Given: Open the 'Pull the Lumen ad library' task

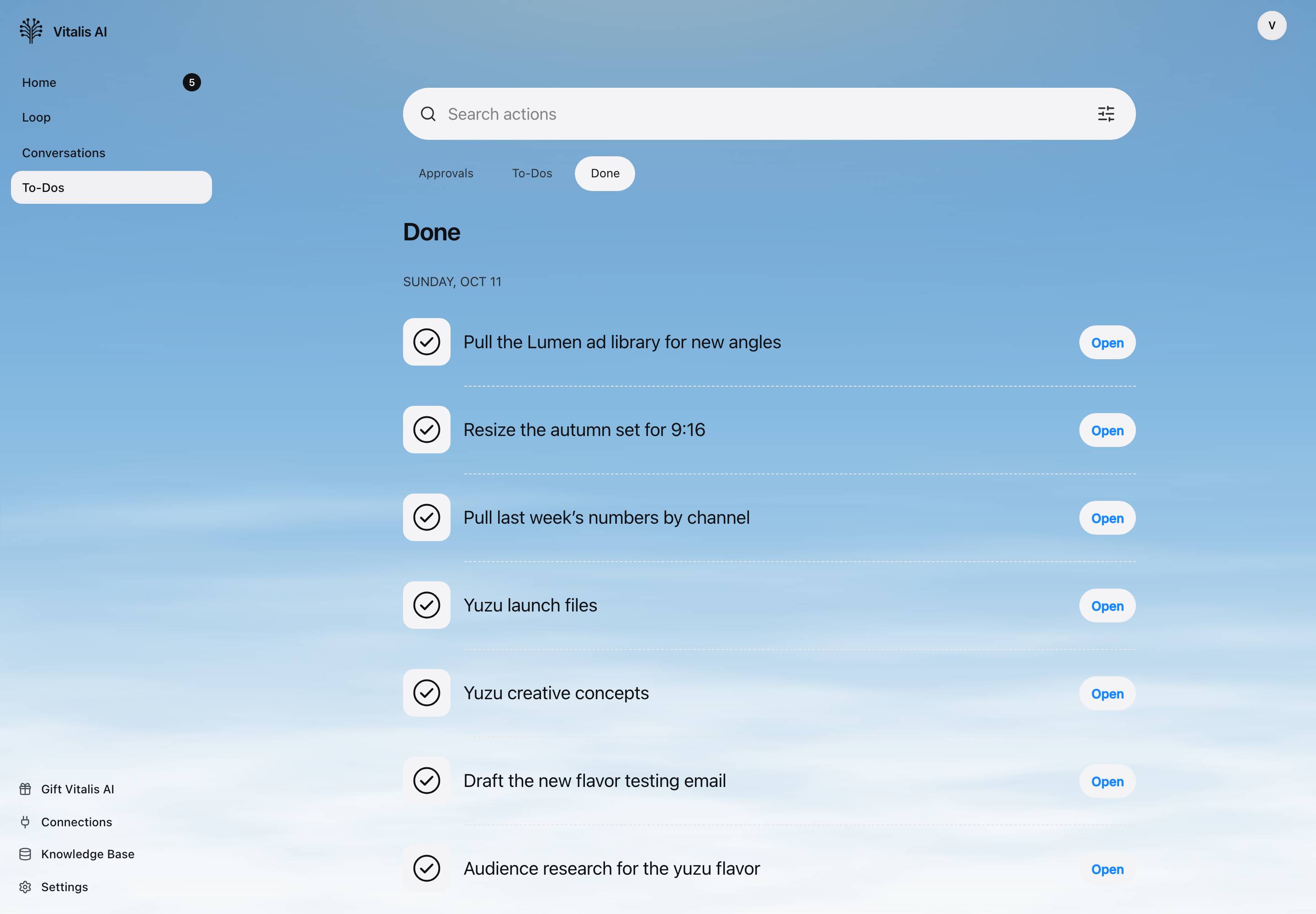Looking at the screenshot, I should [x=1107, y=342].
